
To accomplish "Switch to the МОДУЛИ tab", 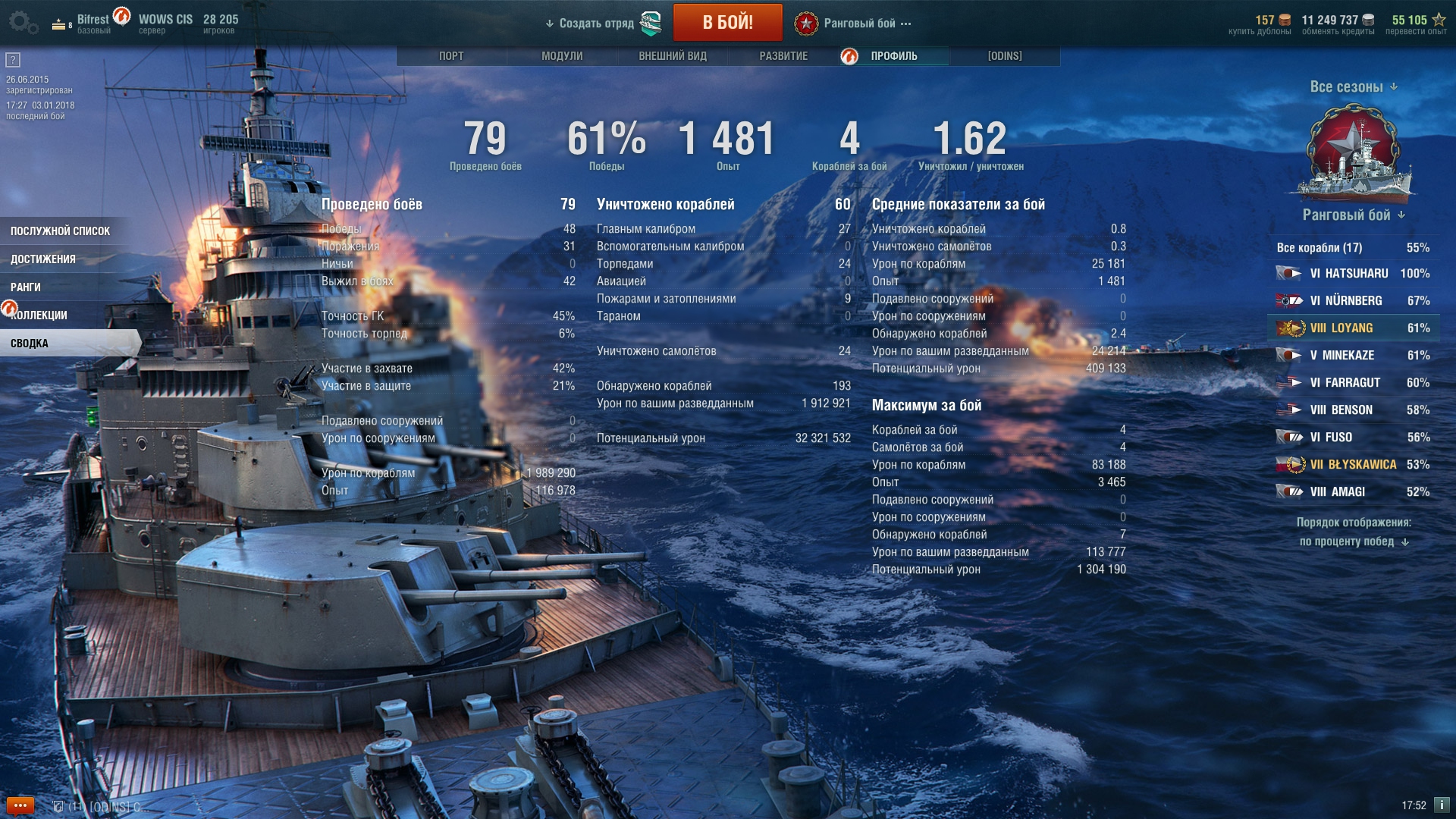I will (562, 56).
